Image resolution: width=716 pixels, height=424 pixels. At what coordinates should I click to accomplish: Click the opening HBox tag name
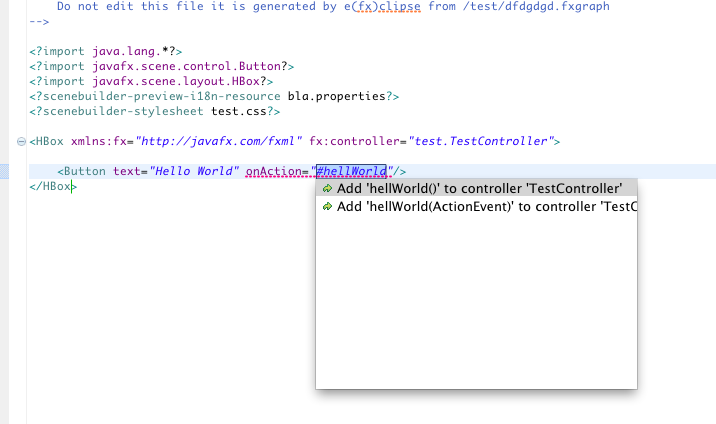point(54,141)
